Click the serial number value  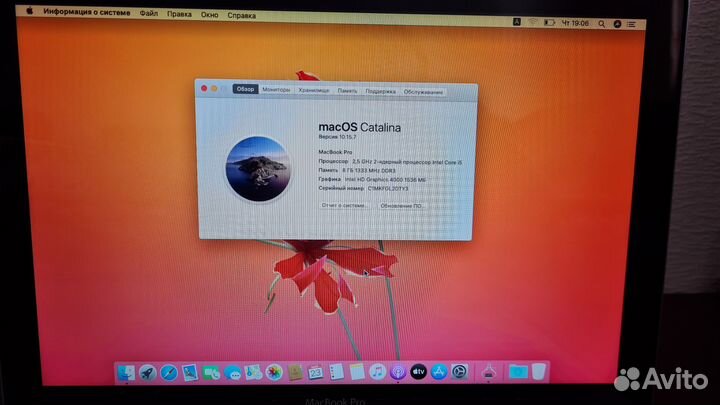388,189
